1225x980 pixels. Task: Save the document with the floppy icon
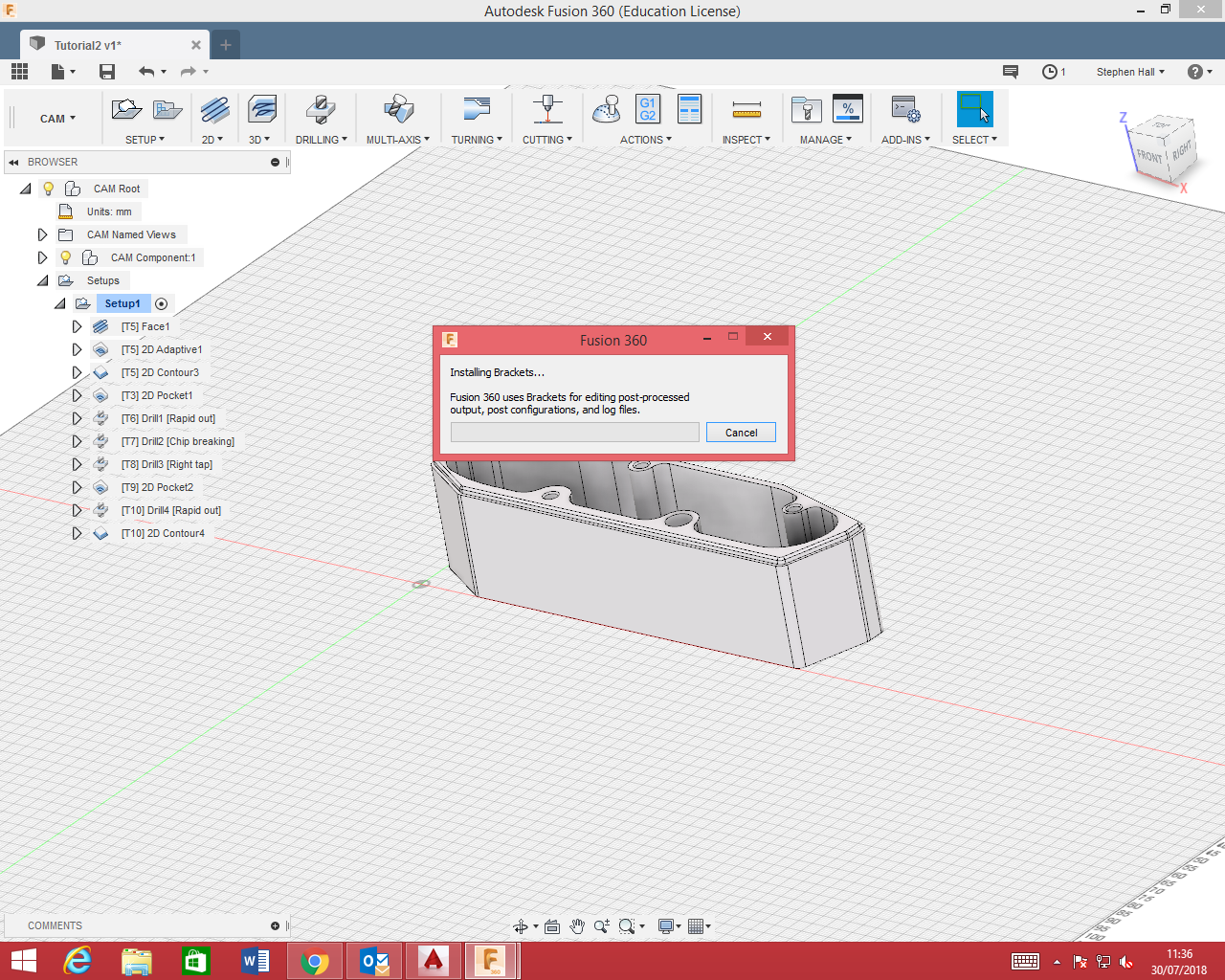click(x=107, y=72)
